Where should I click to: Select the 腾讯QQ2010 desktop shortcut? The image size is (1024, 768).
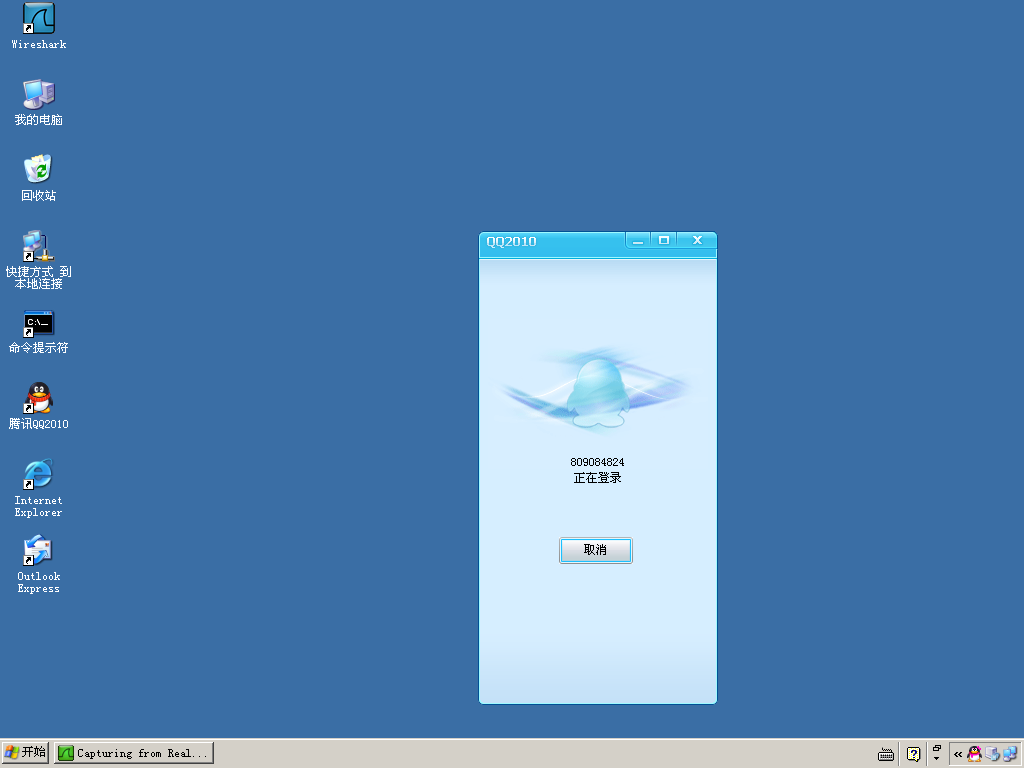pos(39,406)
